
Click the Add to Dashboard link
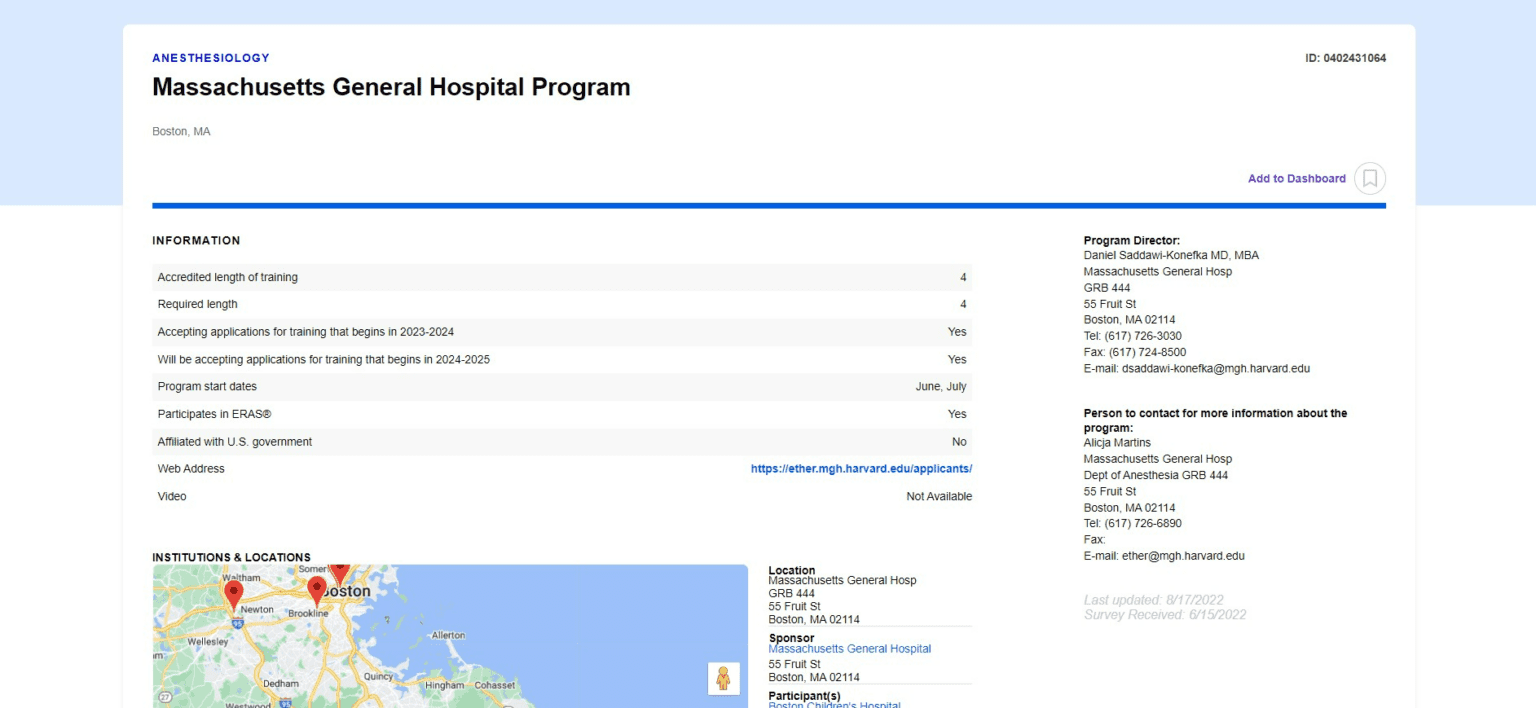pyautogui.click(x=1296, y=179)
